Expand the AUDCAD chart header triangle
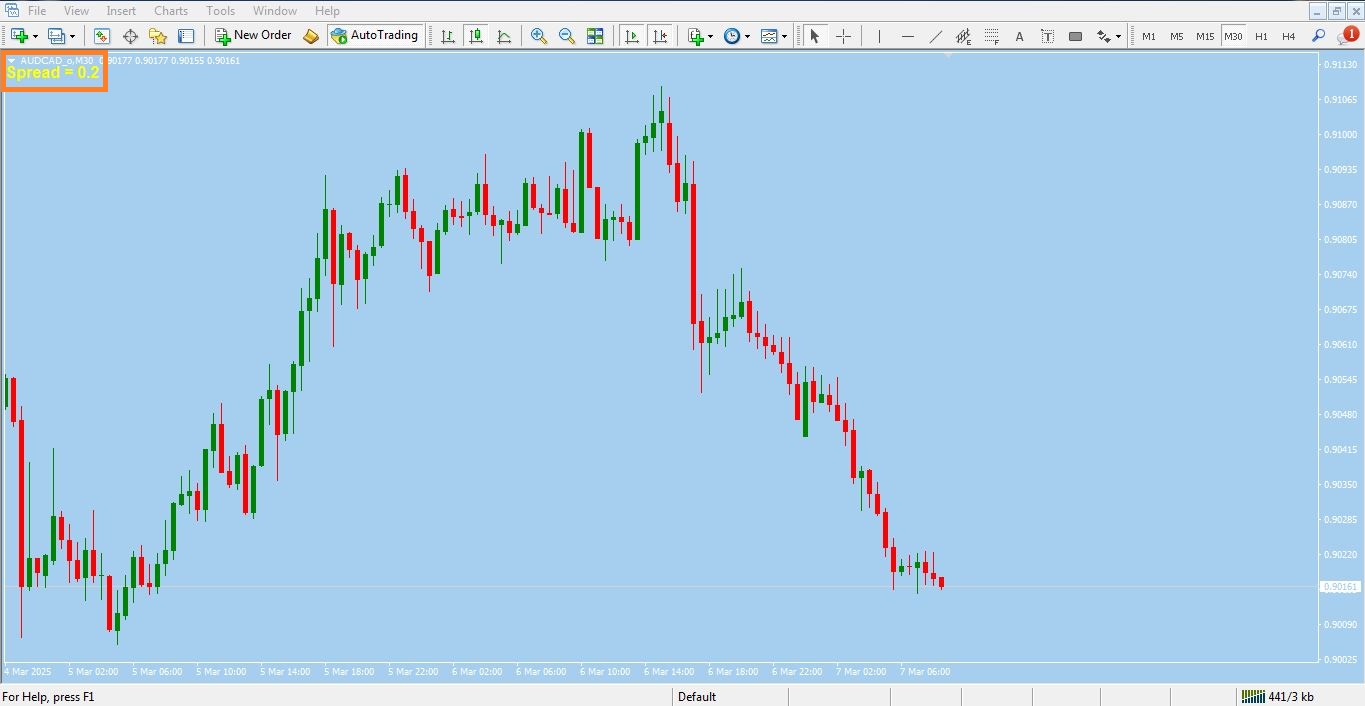Screen dimensions: 1365x706 coord(11,61)
